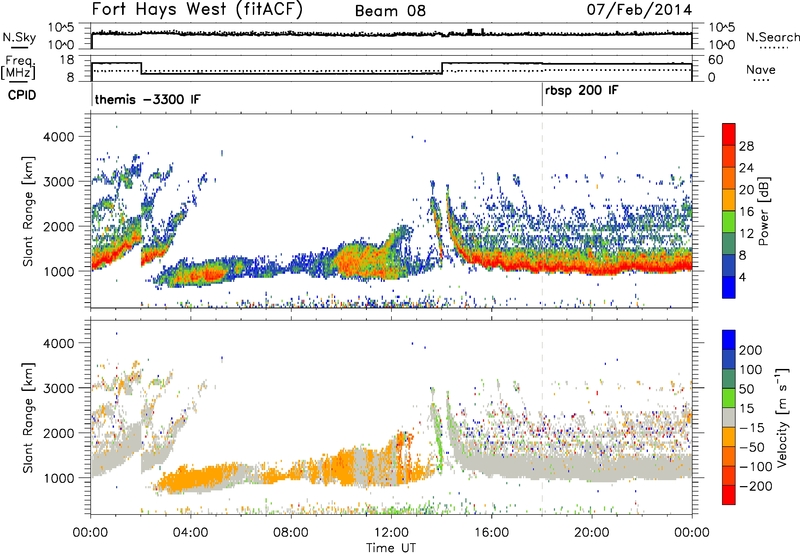Click the 'Beam 08' label

pyautogui.click(x=390, y=11)
